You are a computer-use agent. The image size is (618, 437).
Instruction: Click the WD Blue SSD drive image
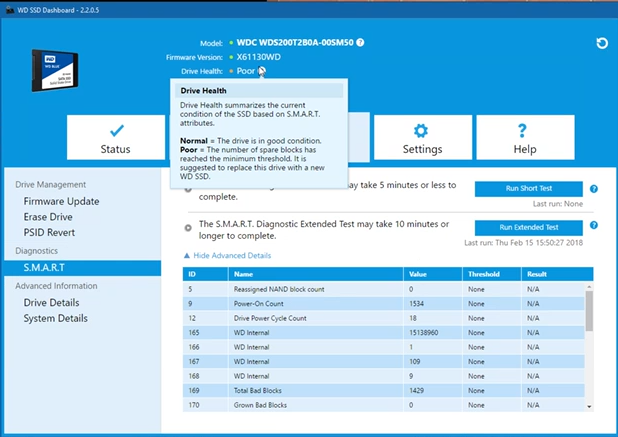pos(55,70)
